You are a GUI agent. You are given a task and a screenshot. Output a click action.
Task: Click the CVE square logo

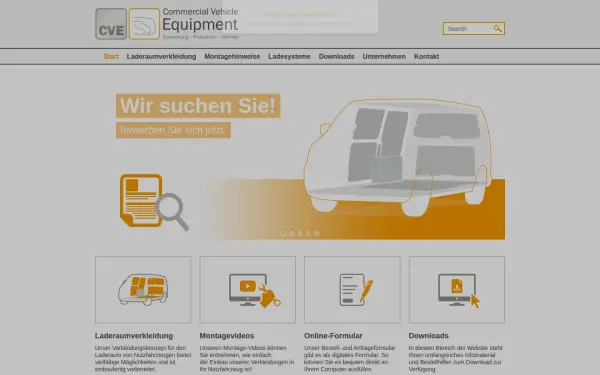pos(111,24)
